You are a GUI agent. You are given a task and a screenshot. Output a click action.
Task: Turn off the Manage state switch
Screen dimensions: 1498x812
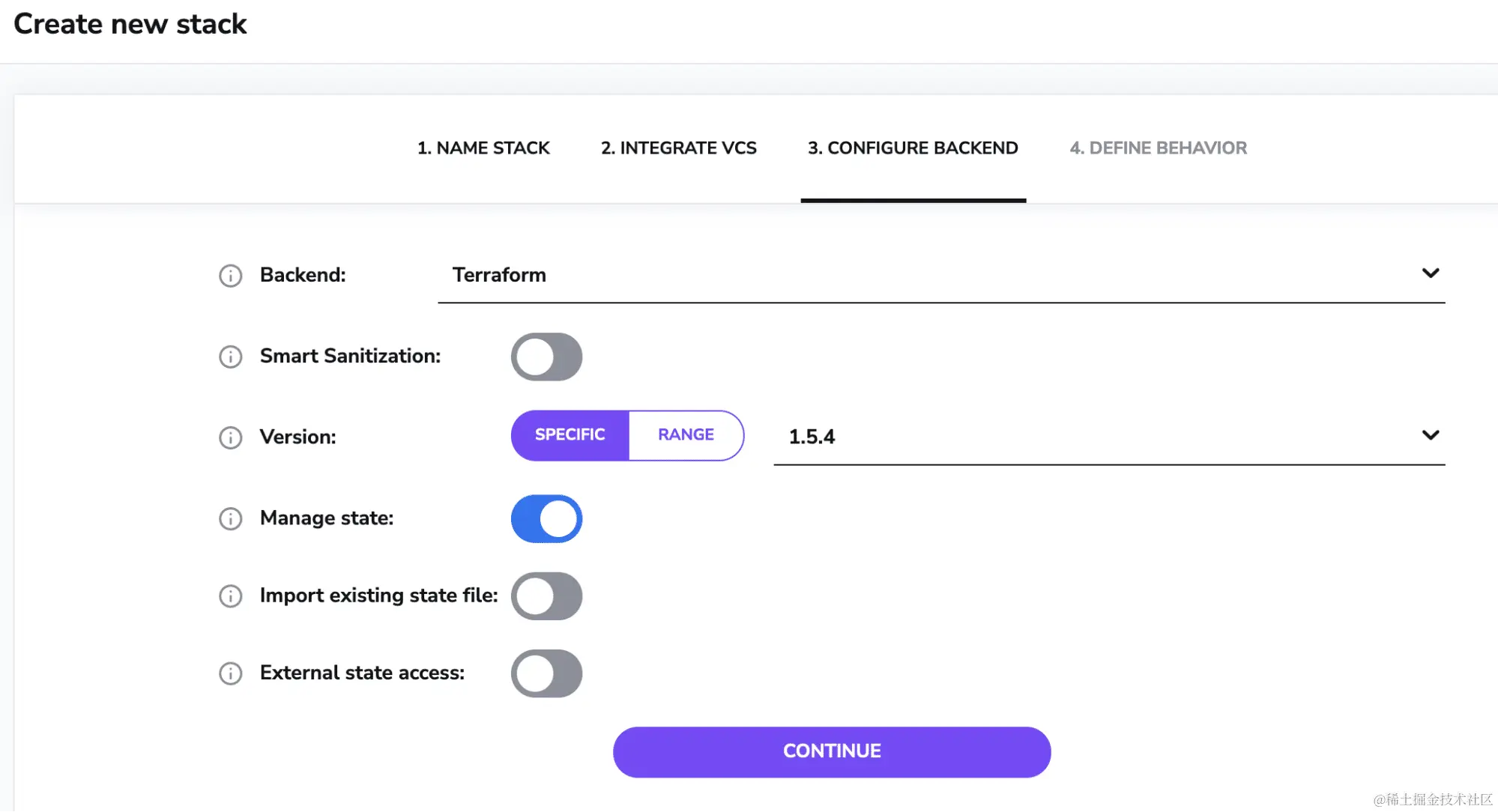point(546,518)
